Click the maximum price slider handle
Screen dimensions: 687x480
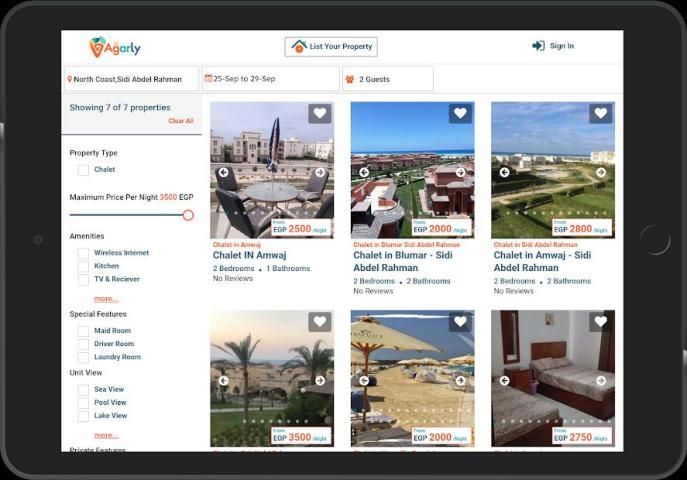pos(188,215)
